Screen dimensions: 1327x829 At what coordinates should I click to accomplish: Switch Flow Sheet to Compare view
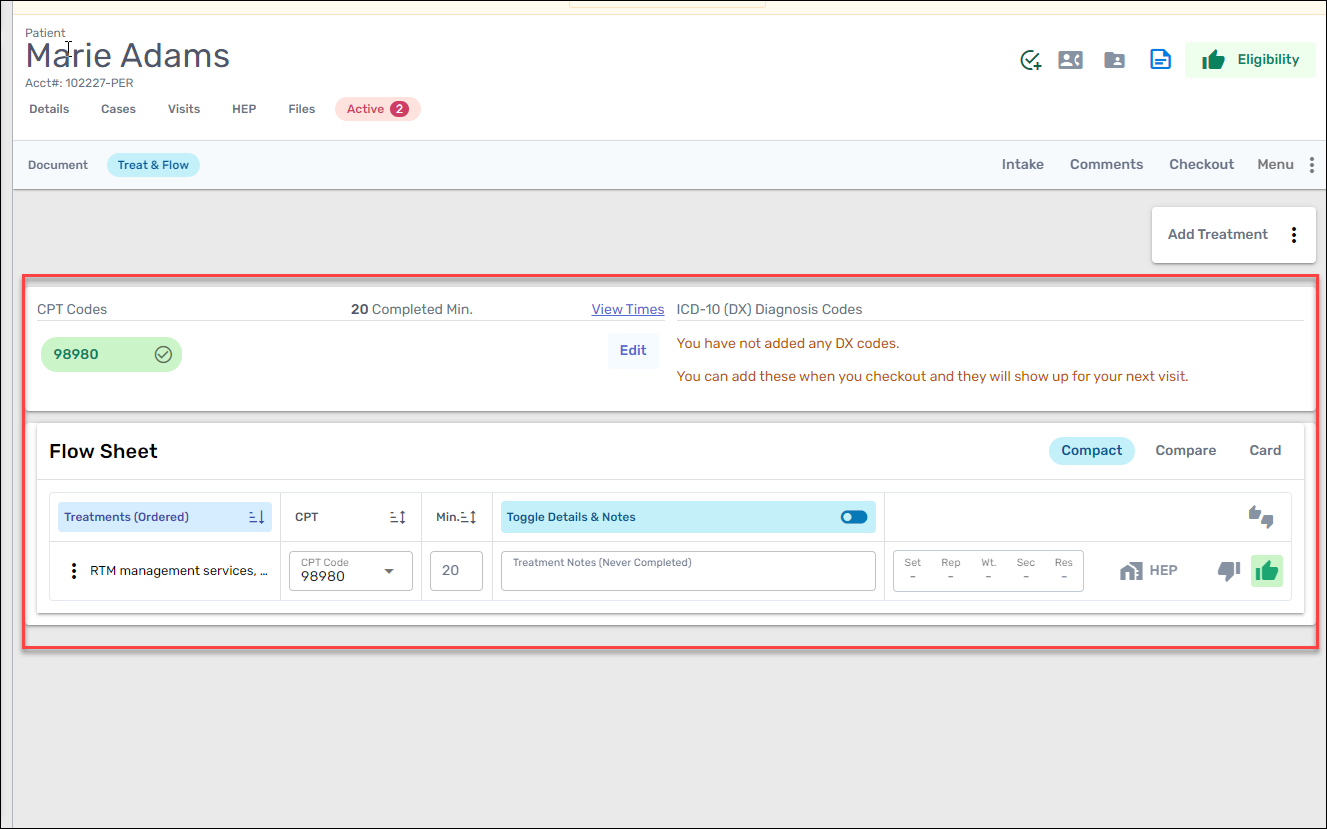point(1185,451)
